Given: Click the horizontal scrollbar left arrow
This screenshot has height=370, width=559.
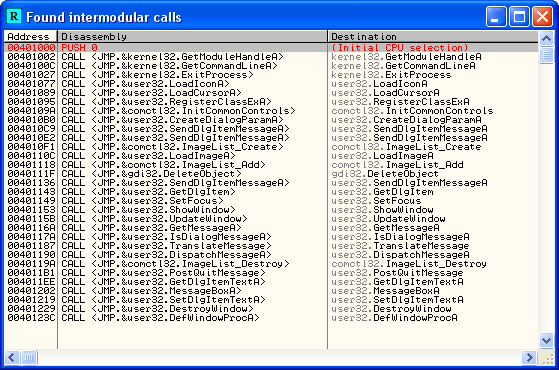Looking at the screenshot, I should pyautogui.click(x=12, y=357).
